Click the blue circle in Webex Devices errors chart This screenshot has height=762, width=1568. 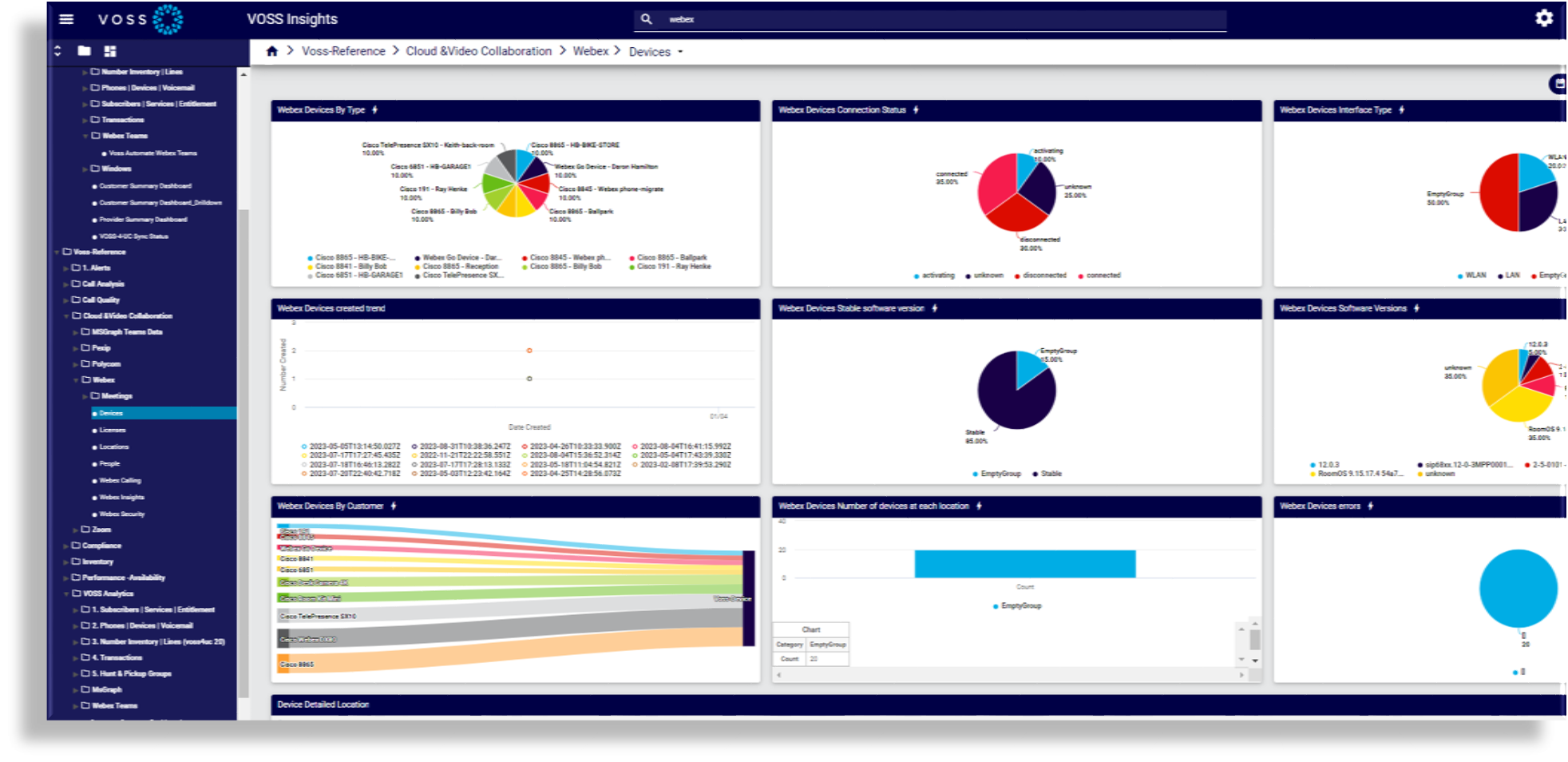(x=1518, y=588)
